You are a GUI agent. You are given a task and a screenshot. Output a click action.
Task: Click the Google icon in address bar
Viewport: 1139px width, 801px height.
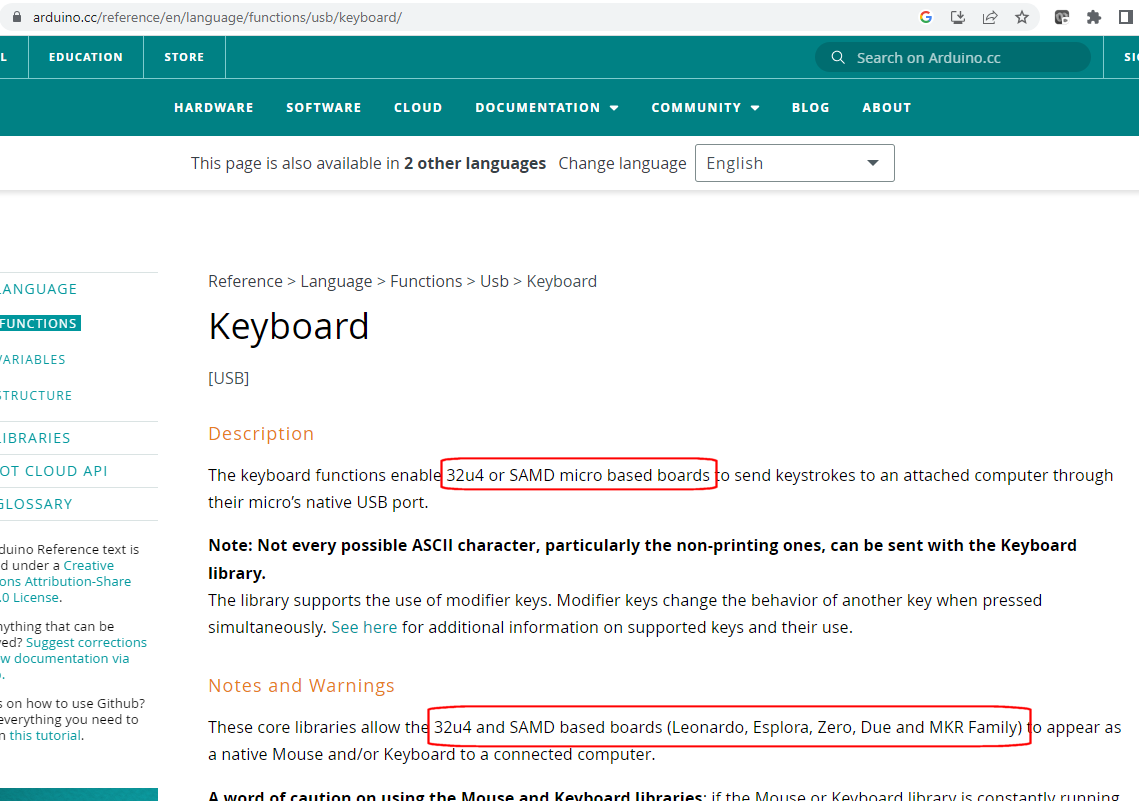point(925,17)
